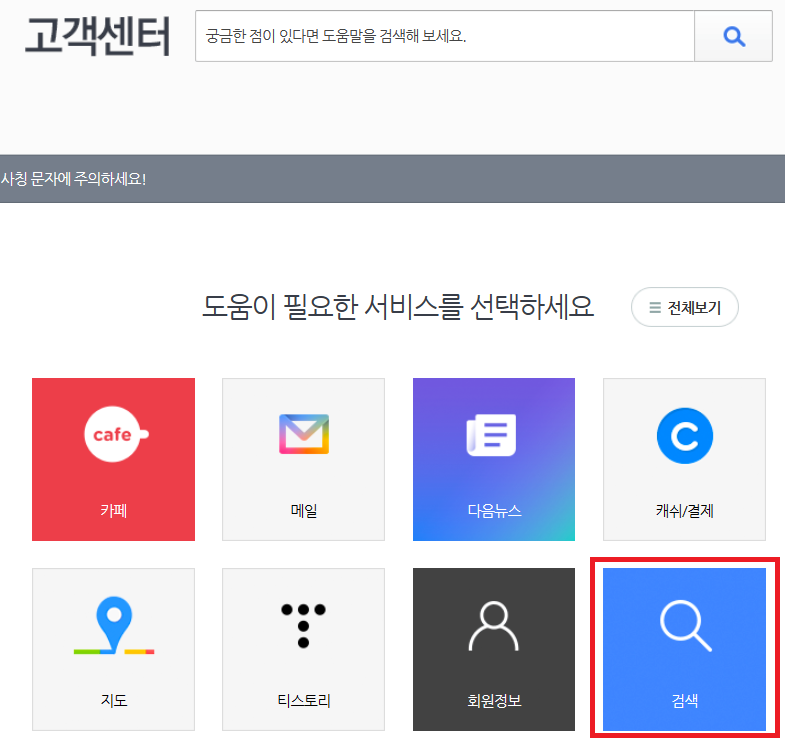Open the 티스토리 service tile
The height and width of the screenshot is (738, 785).
pyautogui.click(x=303, y=649)
